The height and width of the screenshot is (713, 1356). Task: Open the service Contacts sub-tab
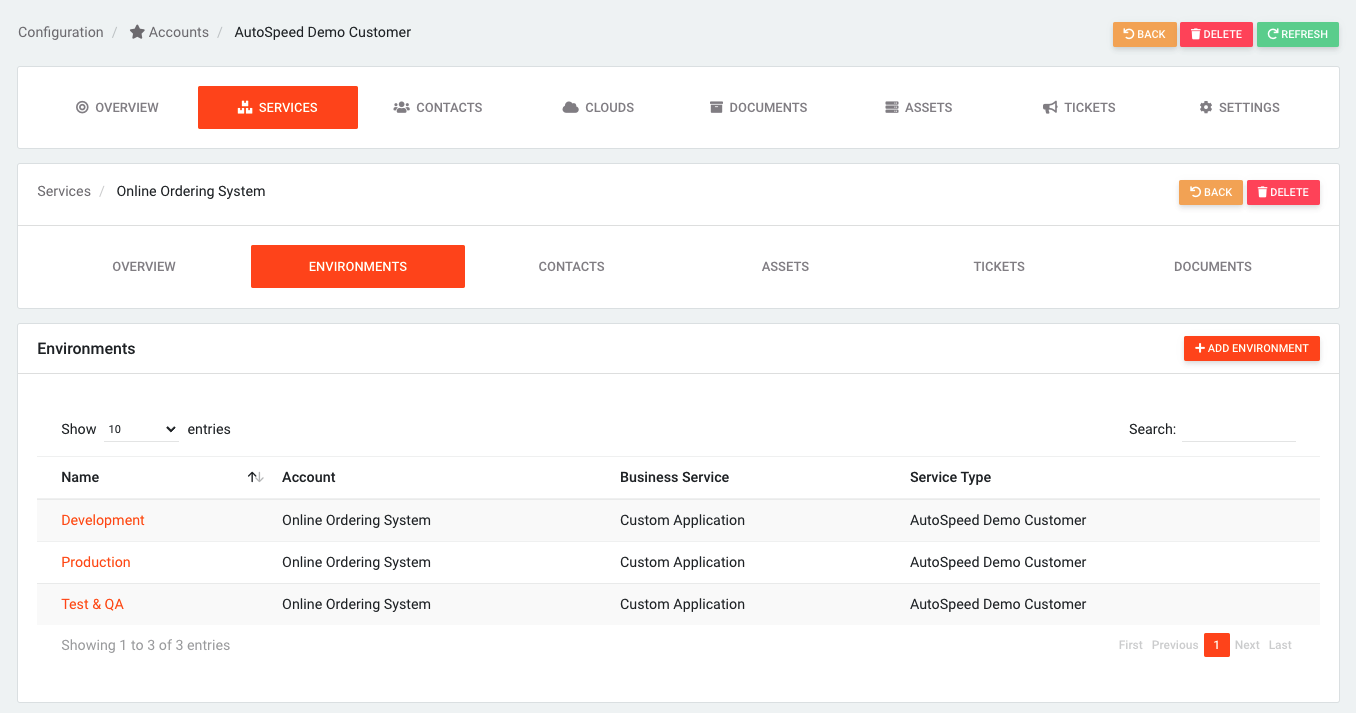571,267
